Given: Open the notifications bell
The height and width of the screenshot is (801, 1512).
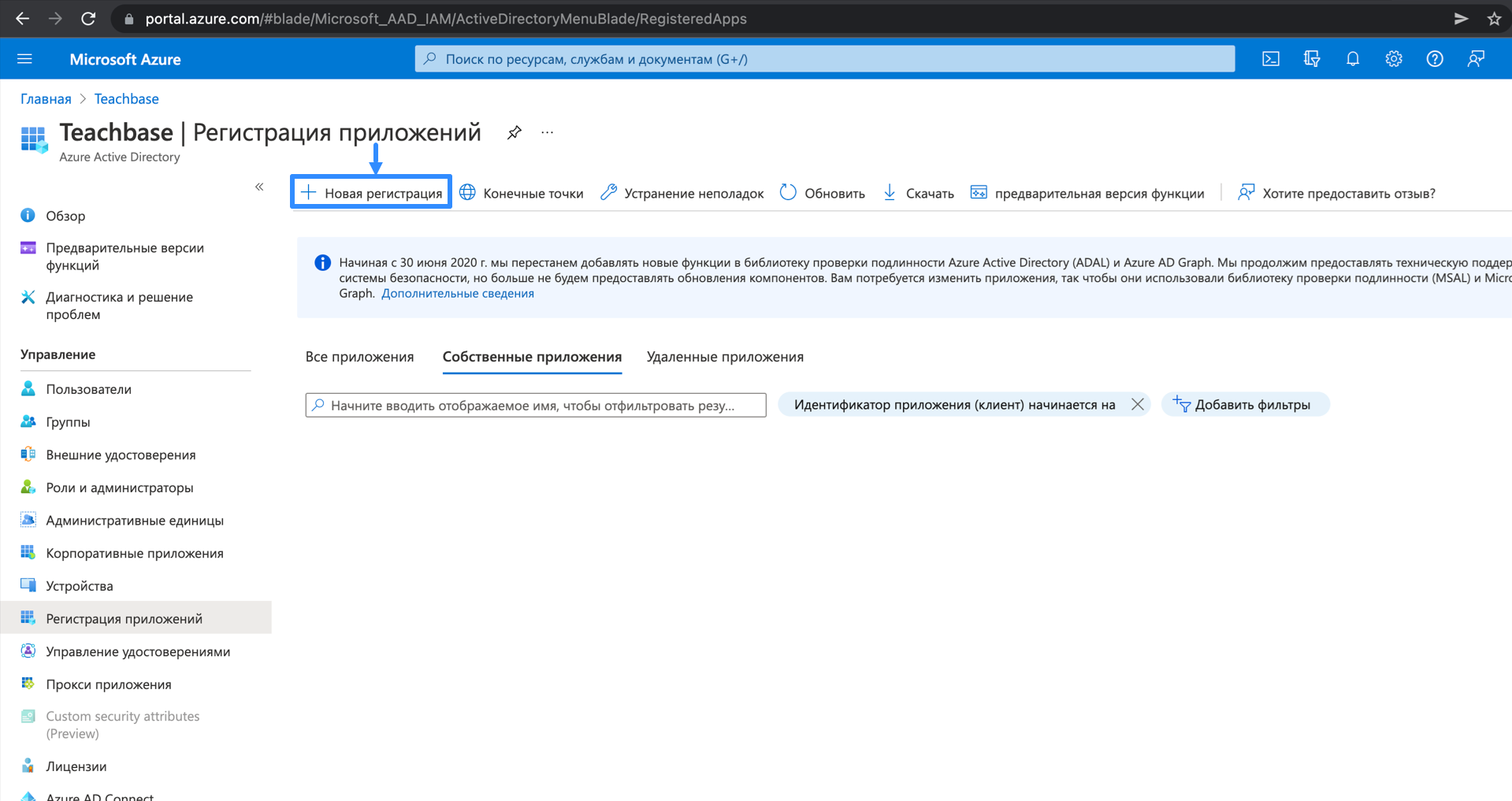Looking at the screenshot, I should click(x=1353, y=59).
